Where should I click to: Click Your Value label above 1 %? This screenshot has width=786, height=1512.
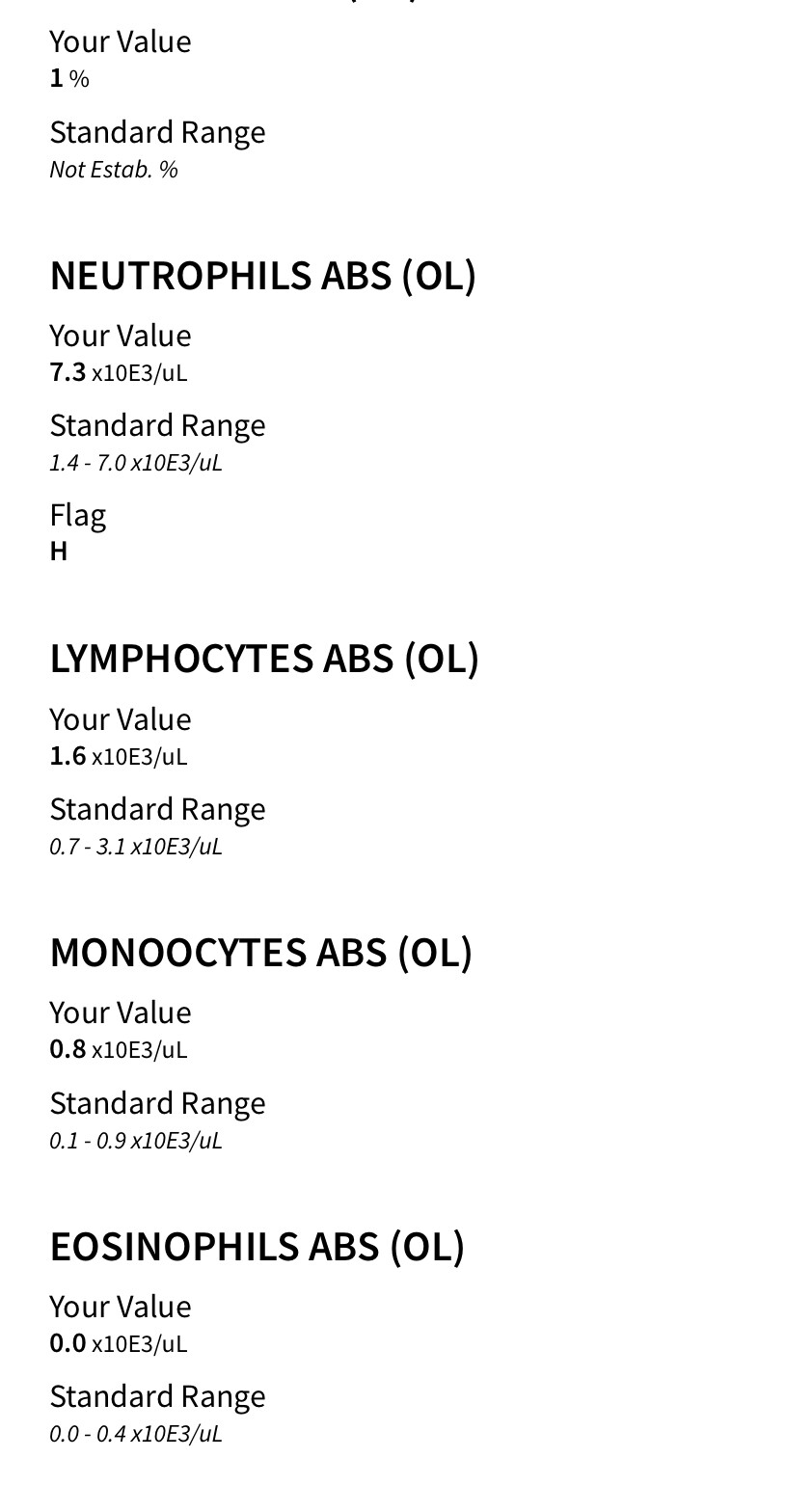121,41
